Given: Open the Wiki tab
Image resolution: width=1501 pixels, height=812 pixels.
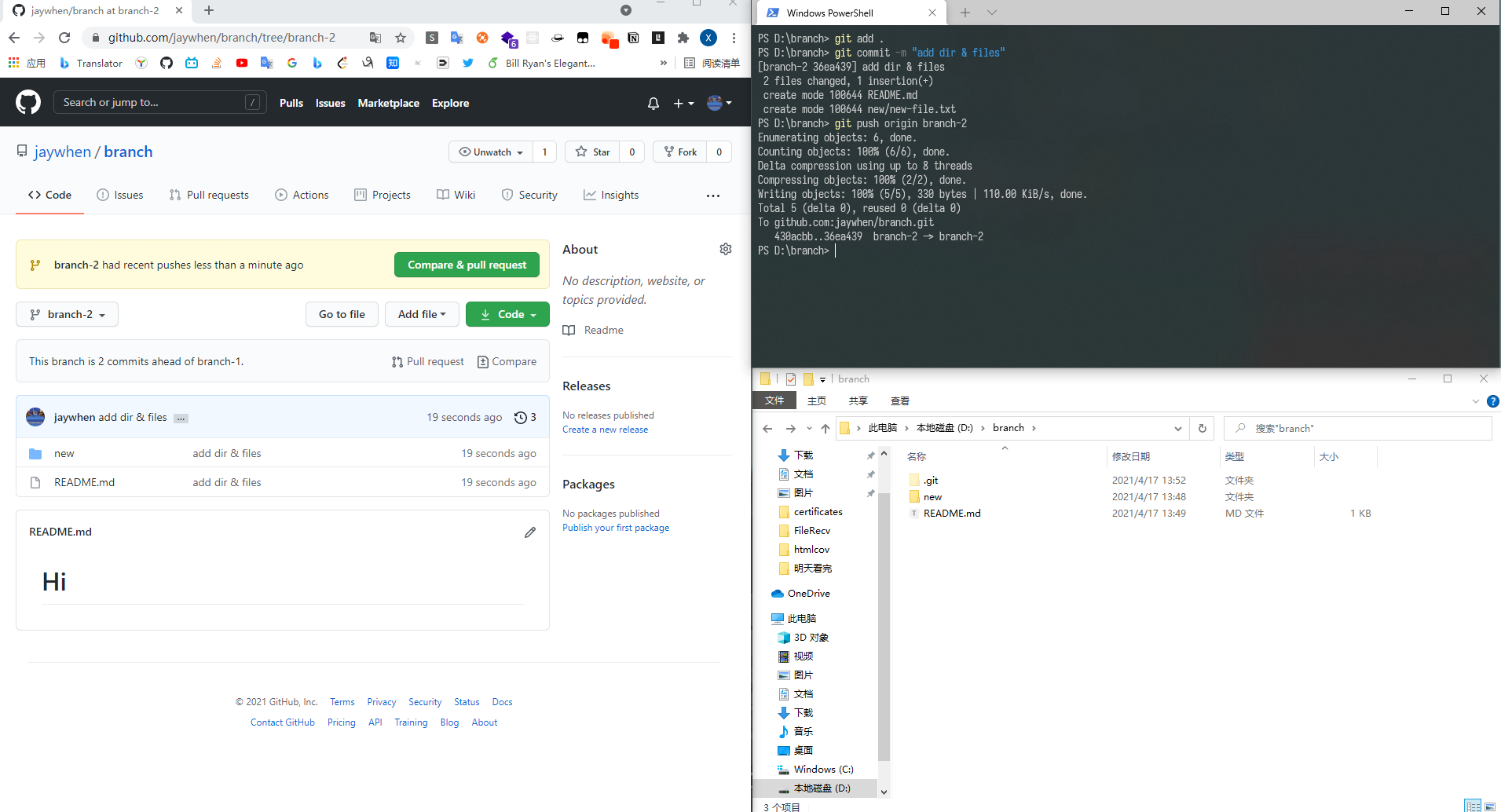Looking at the screenshot, I should point(456,195).
